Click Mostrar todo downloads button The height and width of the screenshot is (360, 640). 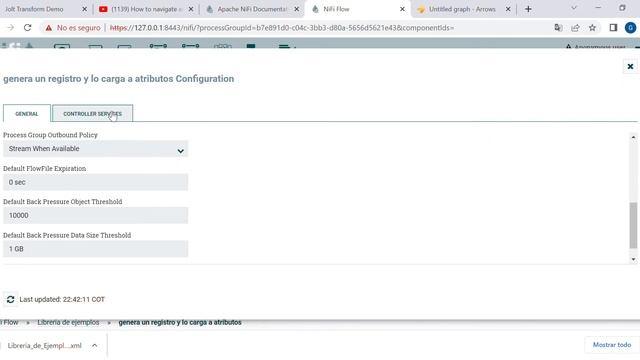click(x=612, y=345)
